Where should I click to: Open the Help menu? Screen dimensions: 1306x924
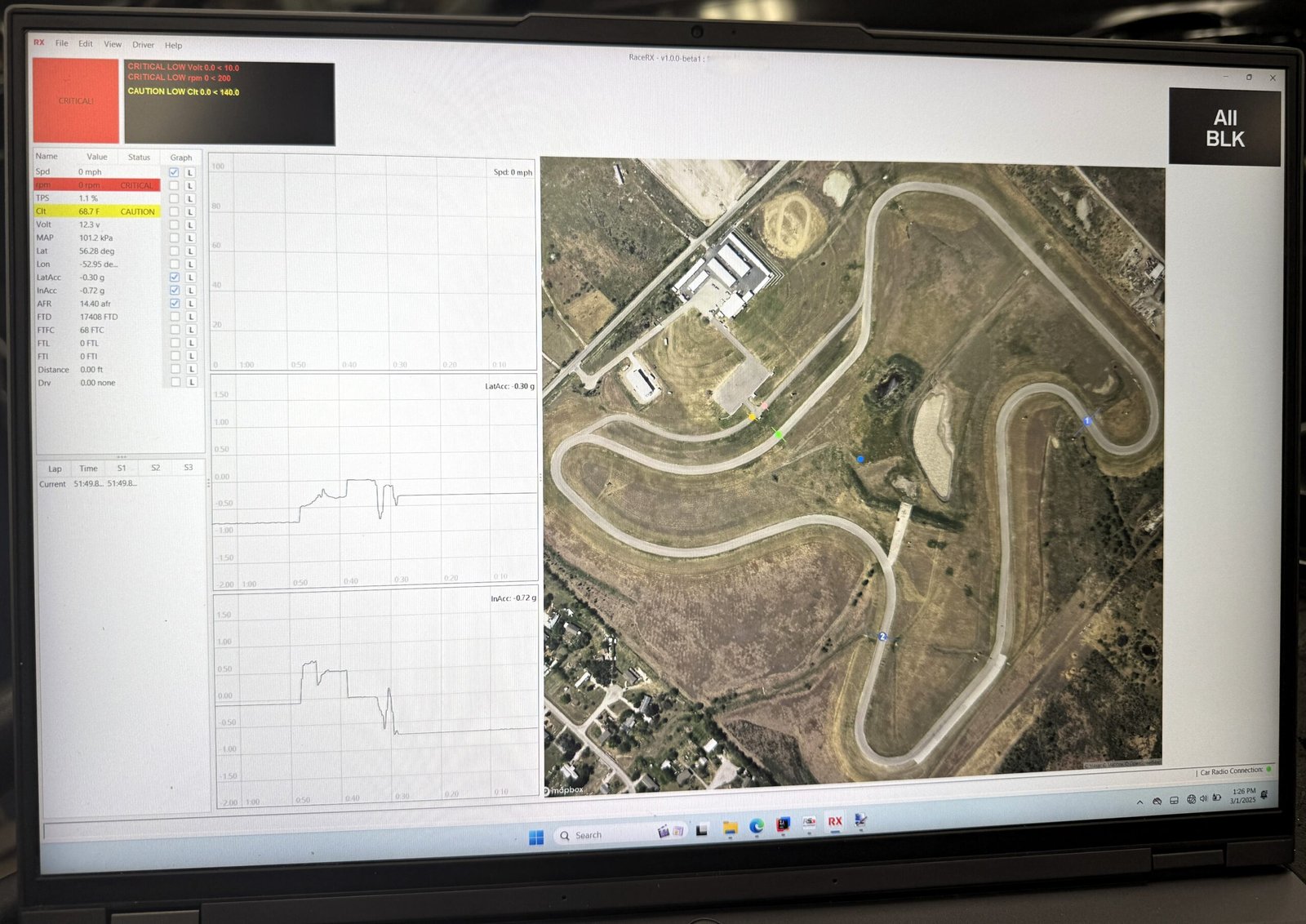[x=172, y=44]
